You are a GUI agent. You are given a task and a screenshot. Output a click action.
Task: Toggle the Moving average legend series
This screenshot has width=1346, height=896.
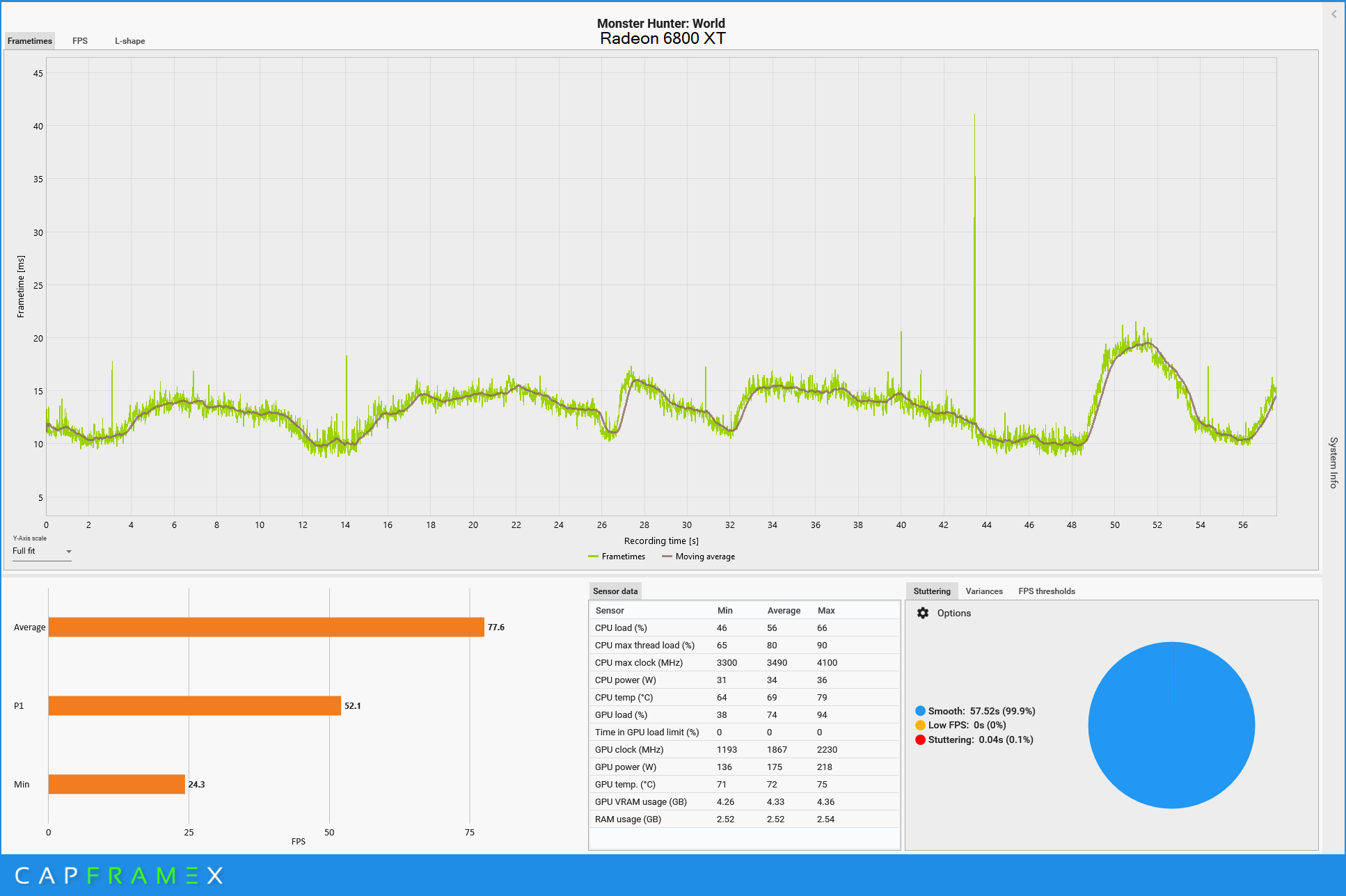pyautogui.click(x=698, y=557)
